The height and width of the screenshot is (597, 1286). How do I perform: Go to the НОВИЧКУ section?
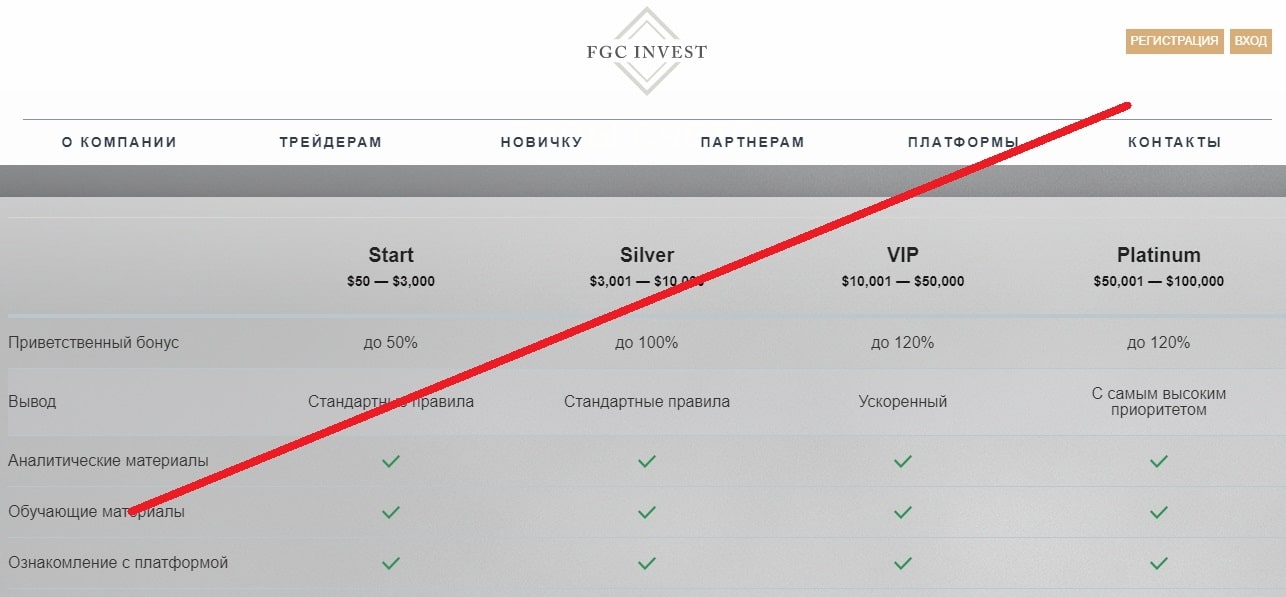click(x=541, y=142)
